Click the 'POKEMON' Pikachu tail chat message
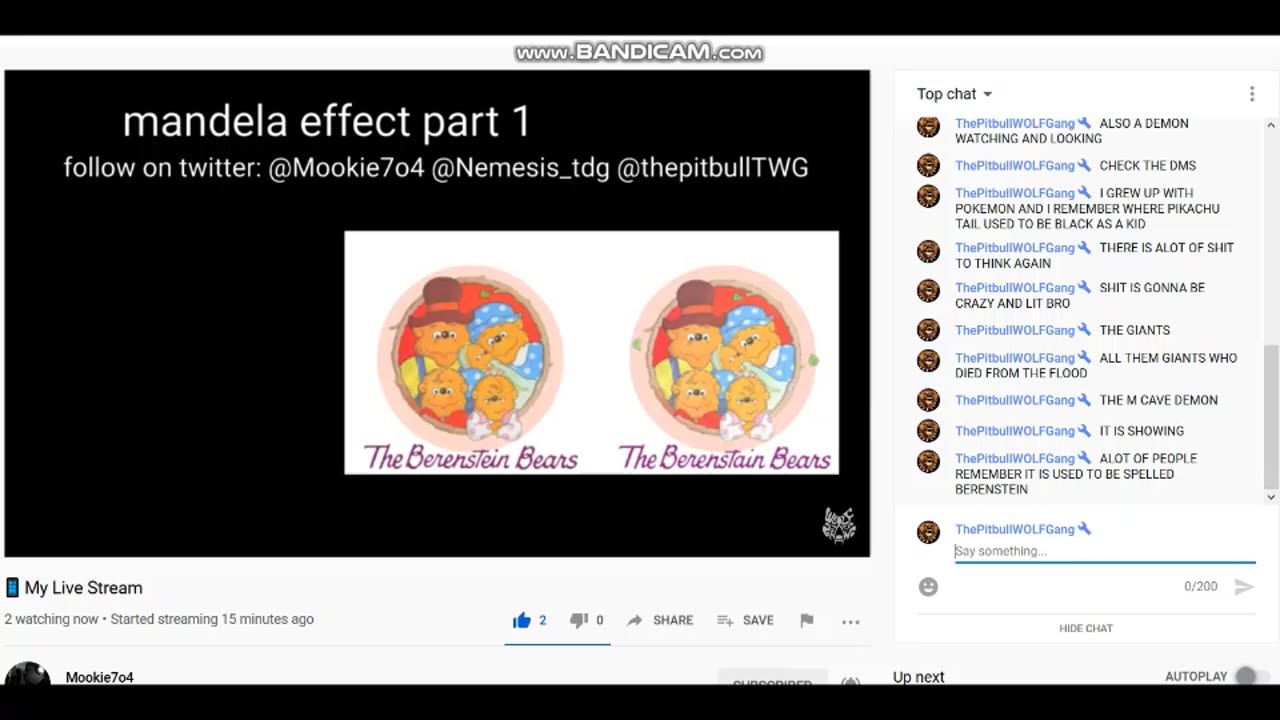Image resolution: width=1280 pixels, height=720 pixels. tap(1088, 208)
